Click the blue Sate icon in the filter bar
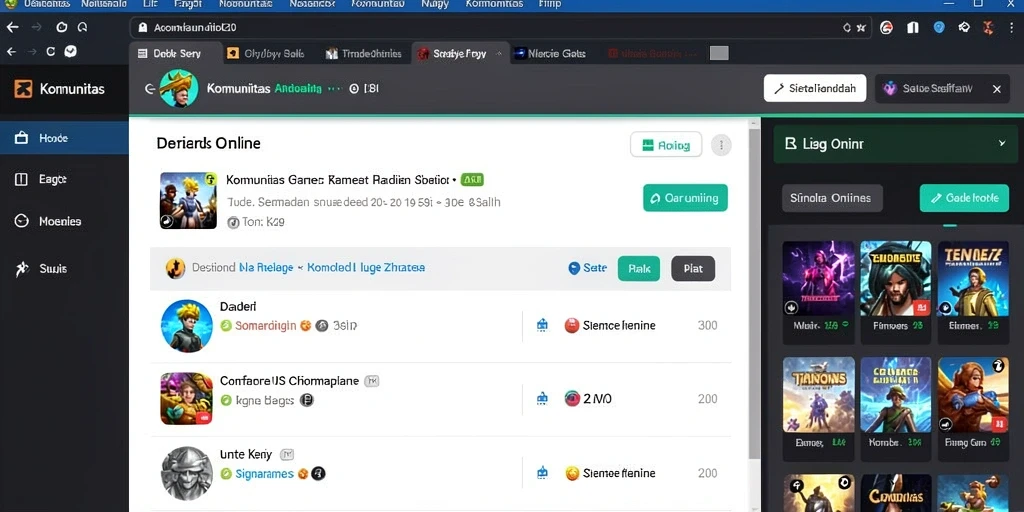1024x512 pixels. point(574,268)
